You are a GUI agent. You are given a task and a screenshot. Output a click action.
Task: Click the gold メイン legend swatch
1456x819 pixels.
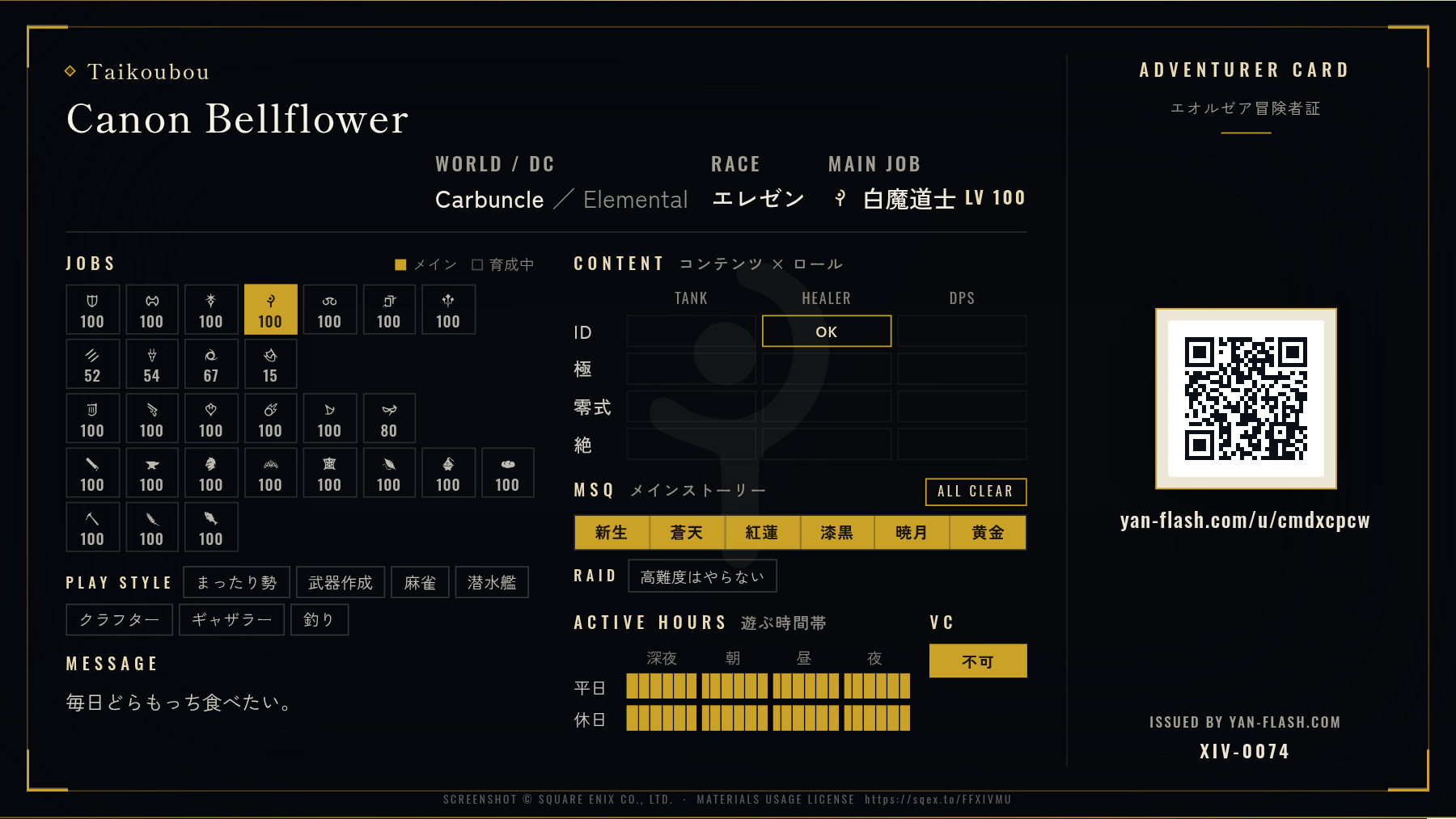400,264
